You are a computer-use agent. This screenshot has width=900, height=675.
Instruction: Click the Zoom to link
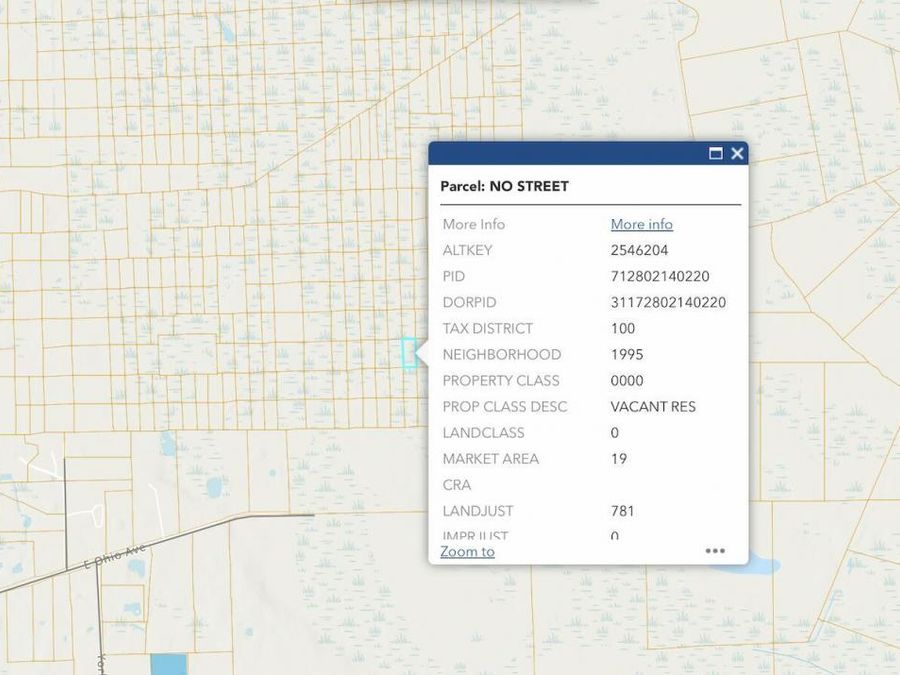[467, 551]
